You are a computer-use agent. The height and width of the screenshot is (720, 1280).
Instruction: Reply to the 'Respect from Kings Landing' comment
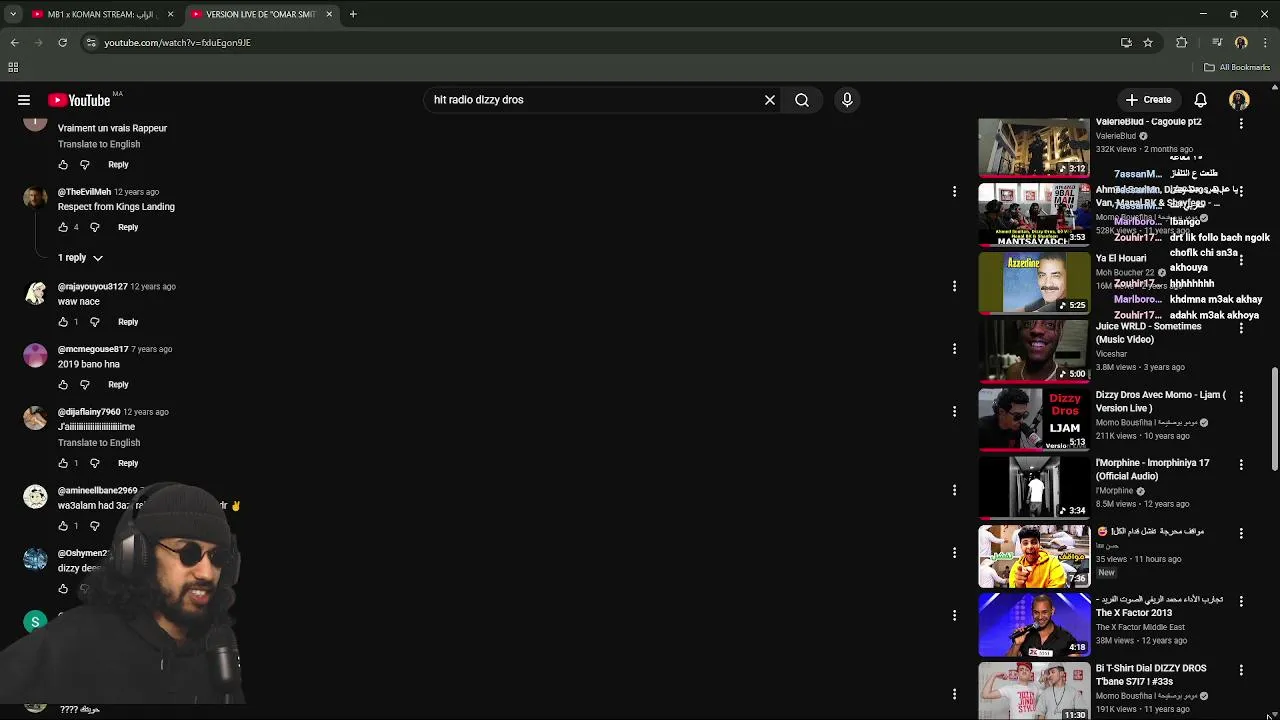(128, 227)
